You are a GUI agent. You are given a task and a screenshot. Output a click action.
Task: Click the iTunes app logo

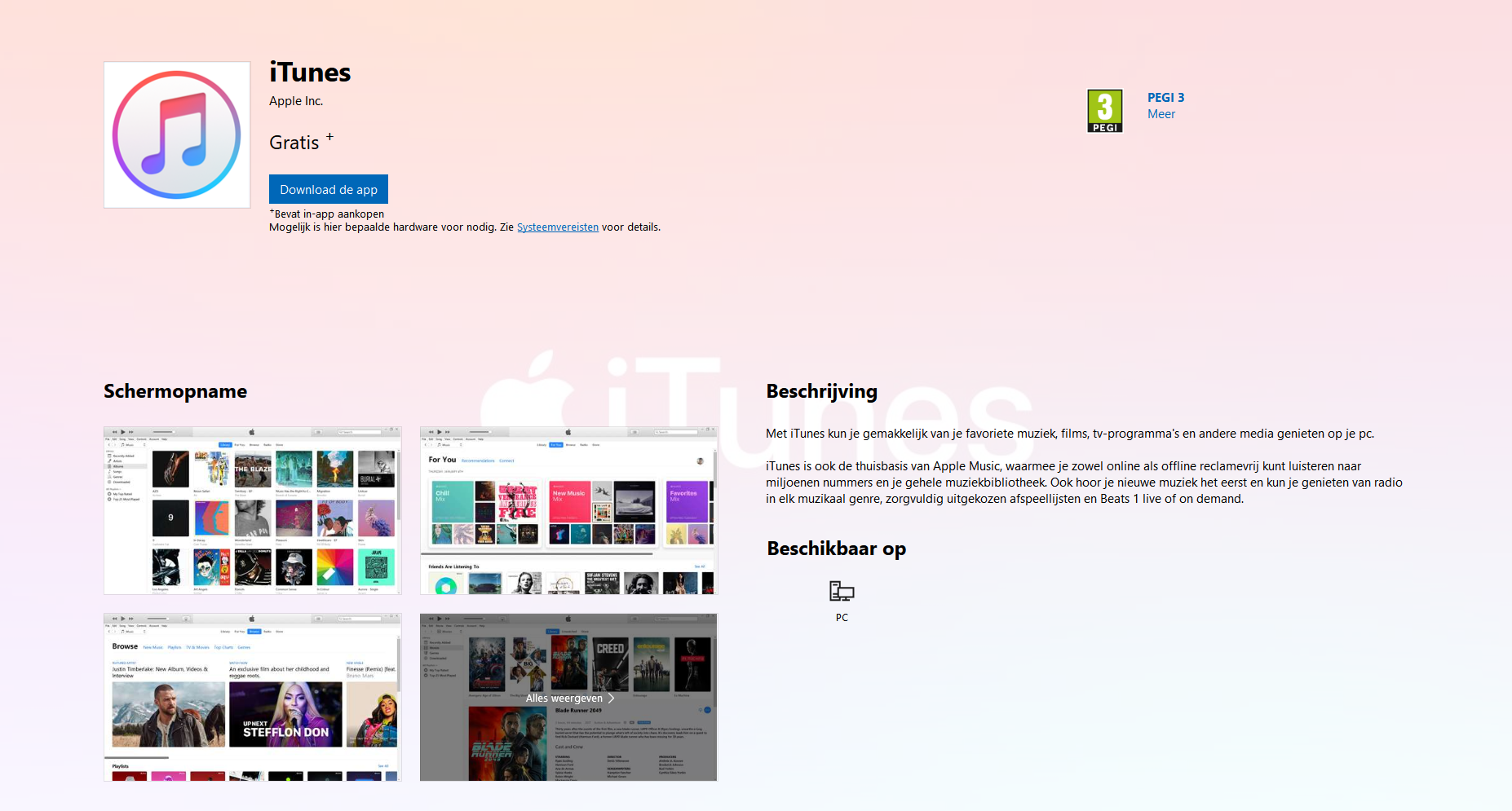177,134
